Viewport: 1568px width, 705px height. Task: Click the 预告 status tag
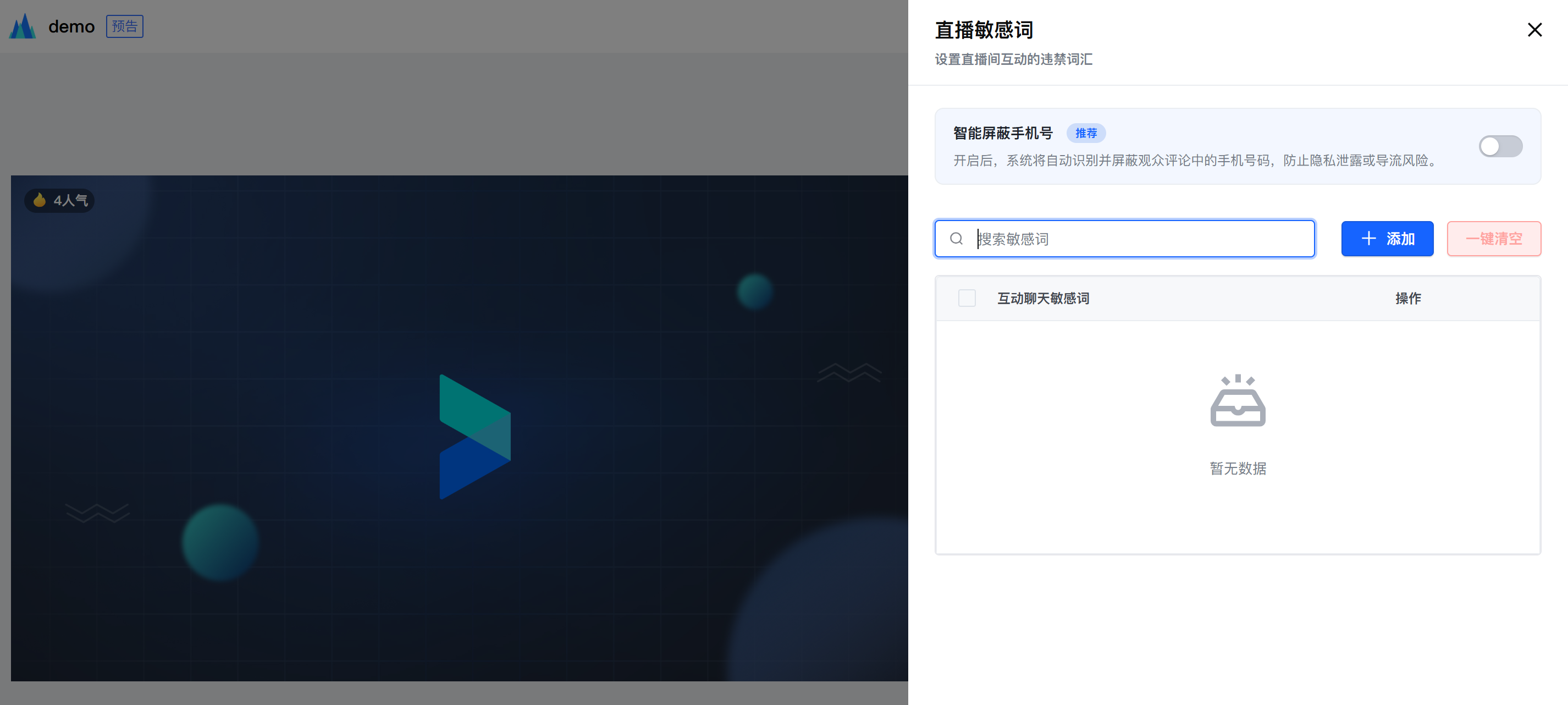point(124,27)
